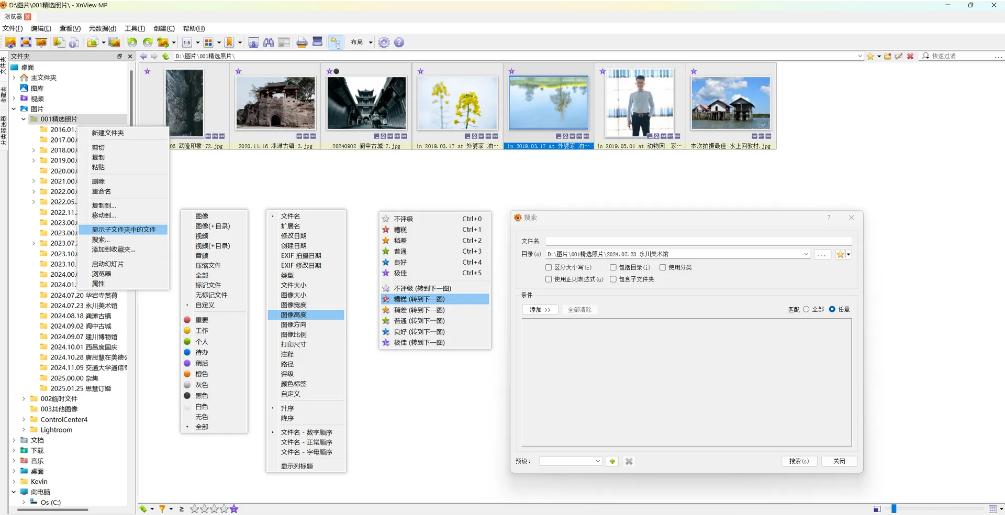This screenshot has height=515, width=1005.
Task: Click the red X icon near filter box
Action: [x=910, y=56]
